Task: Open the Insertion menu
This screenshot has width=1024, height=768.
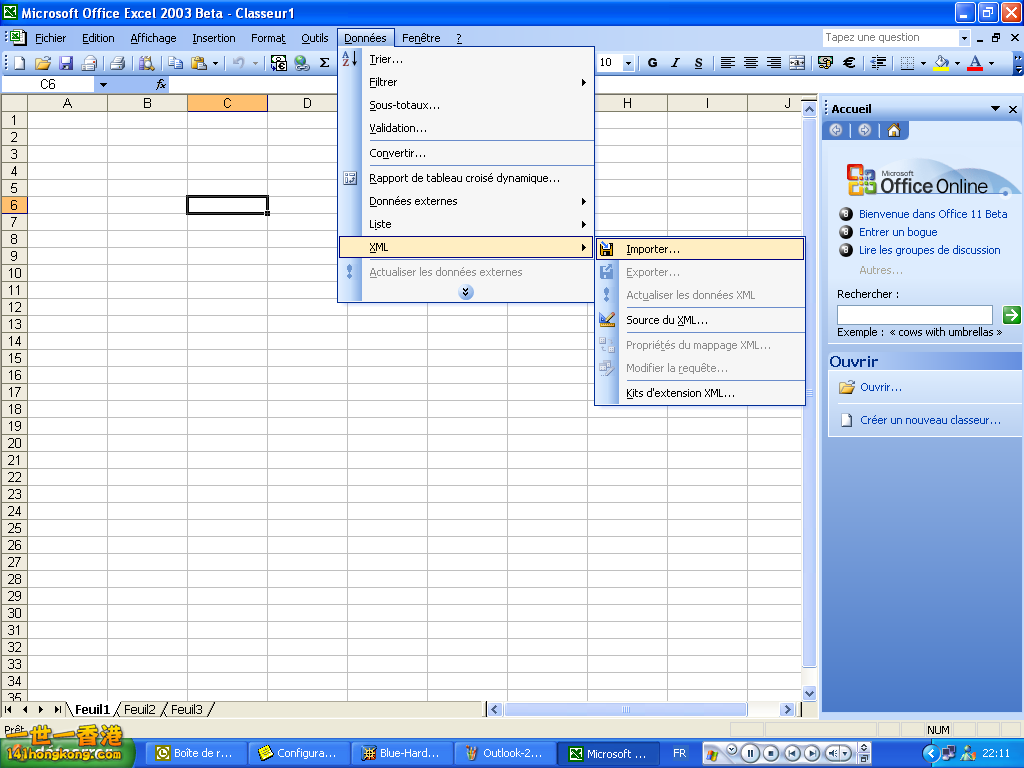Action: coord(214,38)
